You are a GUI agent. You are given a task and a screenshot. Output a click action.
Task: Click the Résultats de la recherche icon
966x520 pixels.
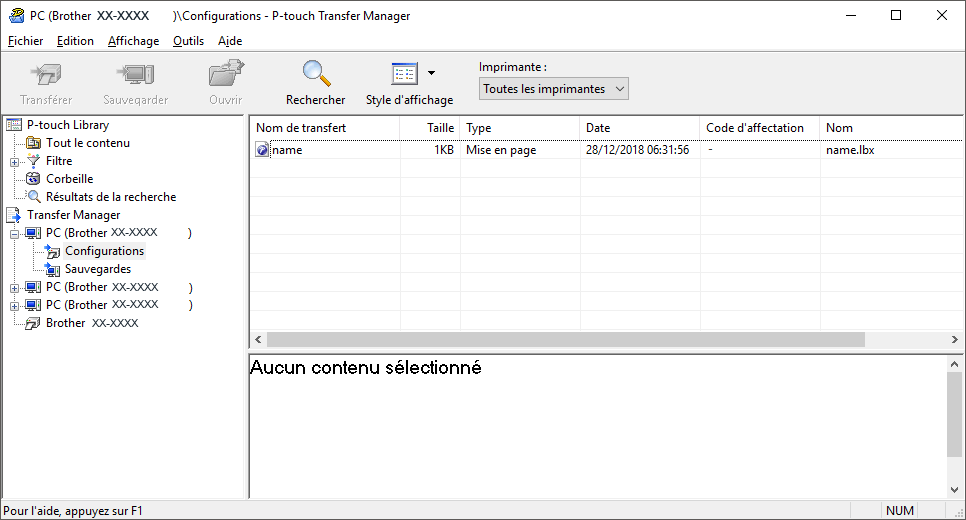34,197
